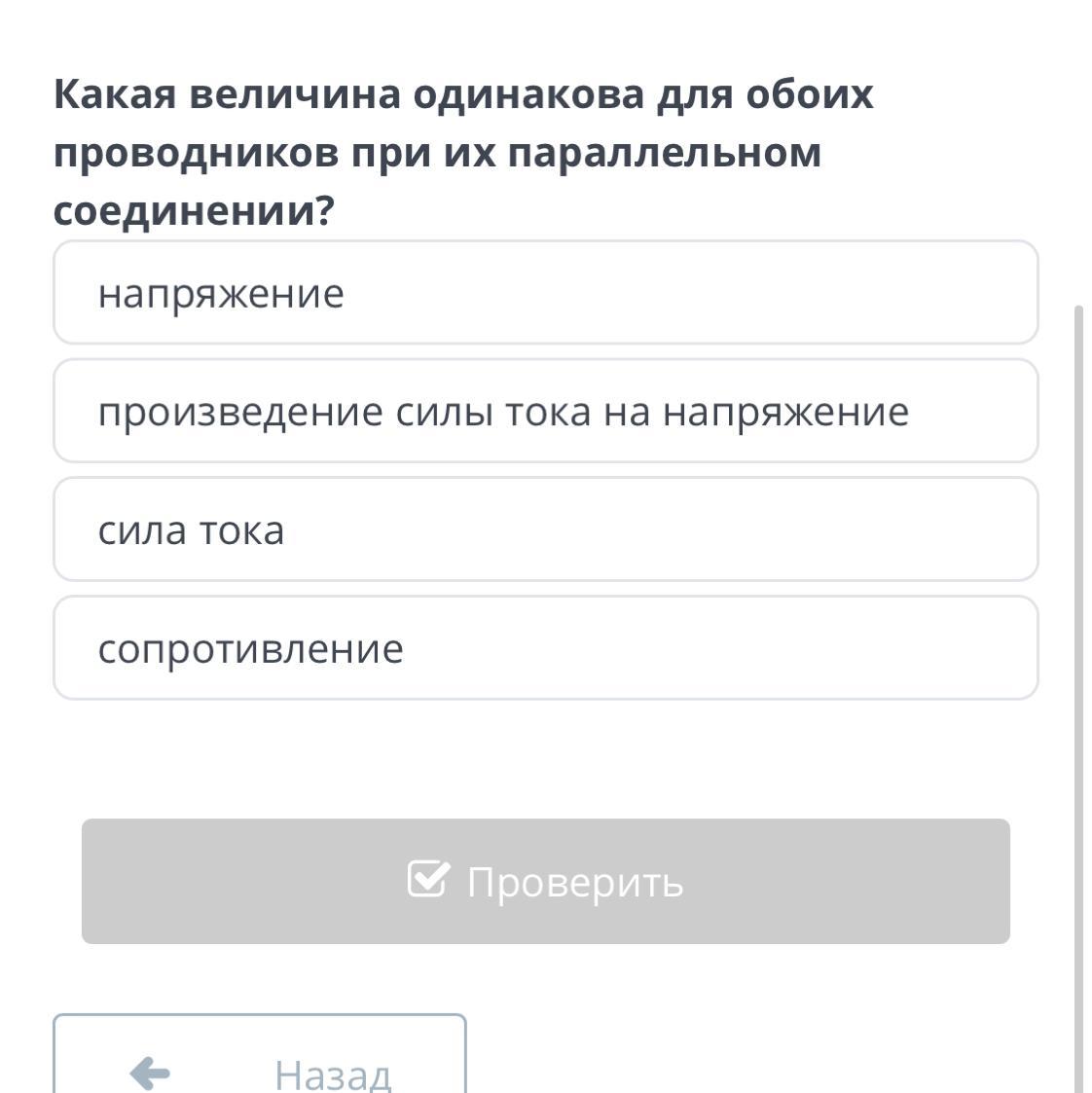Select the last answer in the list

coord(545,647)
